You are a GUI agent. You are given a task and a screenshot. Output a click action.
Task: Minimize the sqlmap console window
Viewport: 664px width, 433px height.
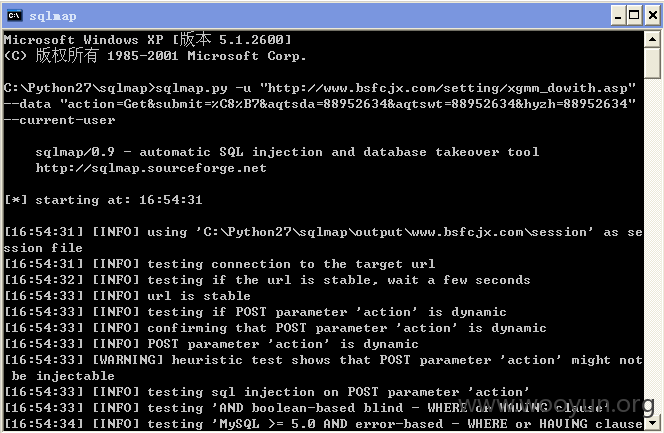[618, 16]
